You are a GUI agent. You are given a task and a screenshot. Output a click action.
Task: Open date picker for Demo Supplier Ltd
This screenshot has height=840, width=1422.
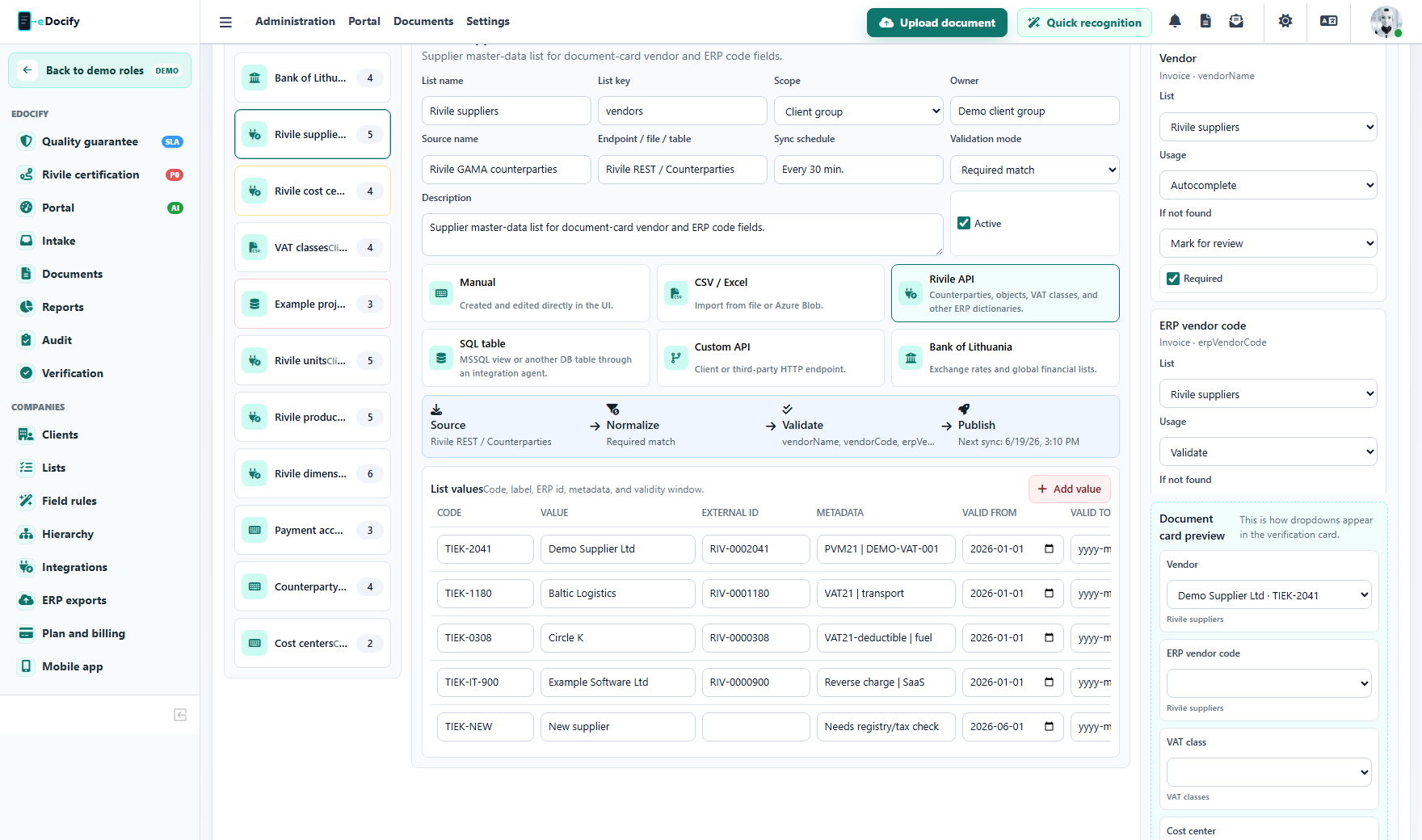1049,548
